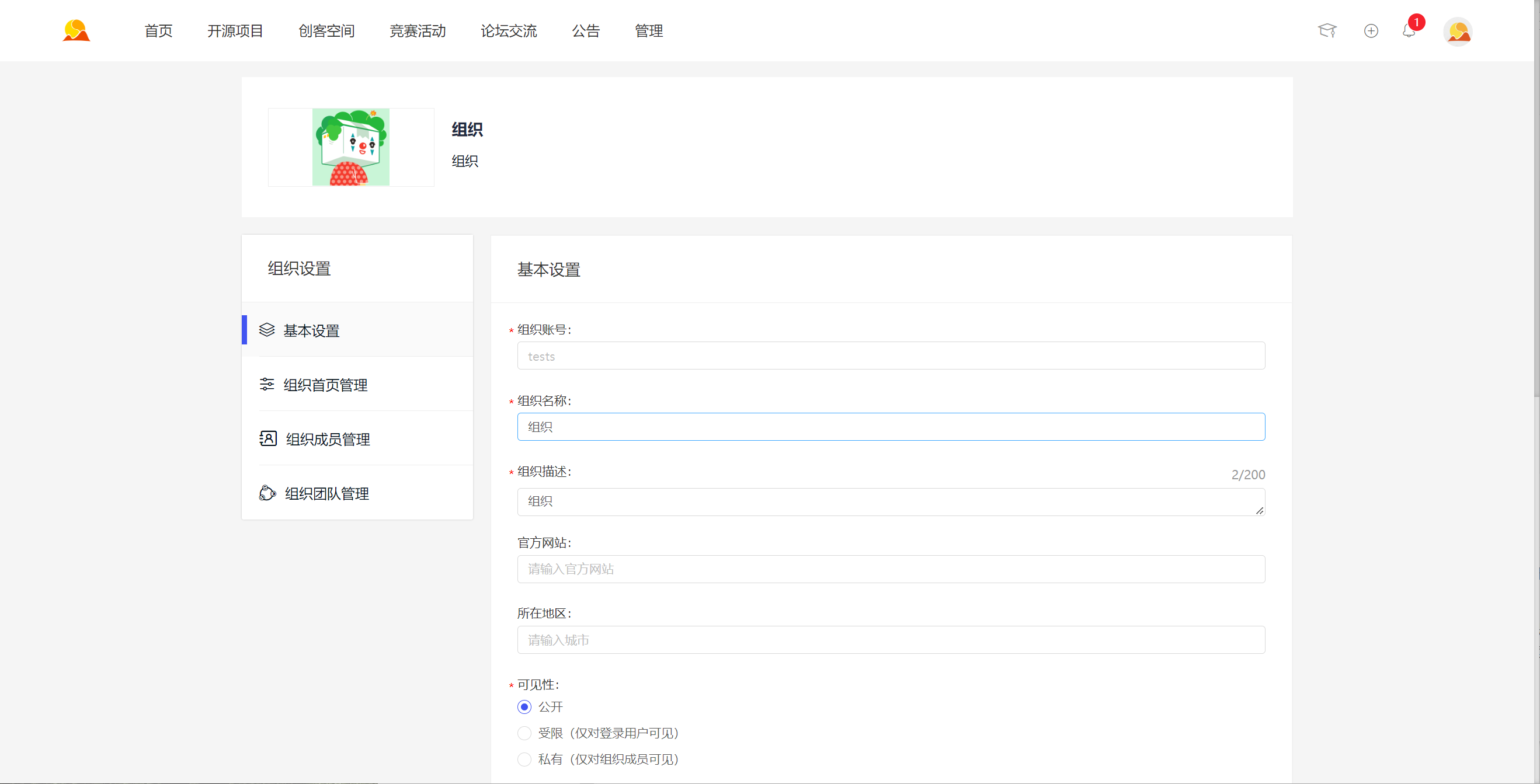Click the site logo in the top bar

[x=77, y=30]
